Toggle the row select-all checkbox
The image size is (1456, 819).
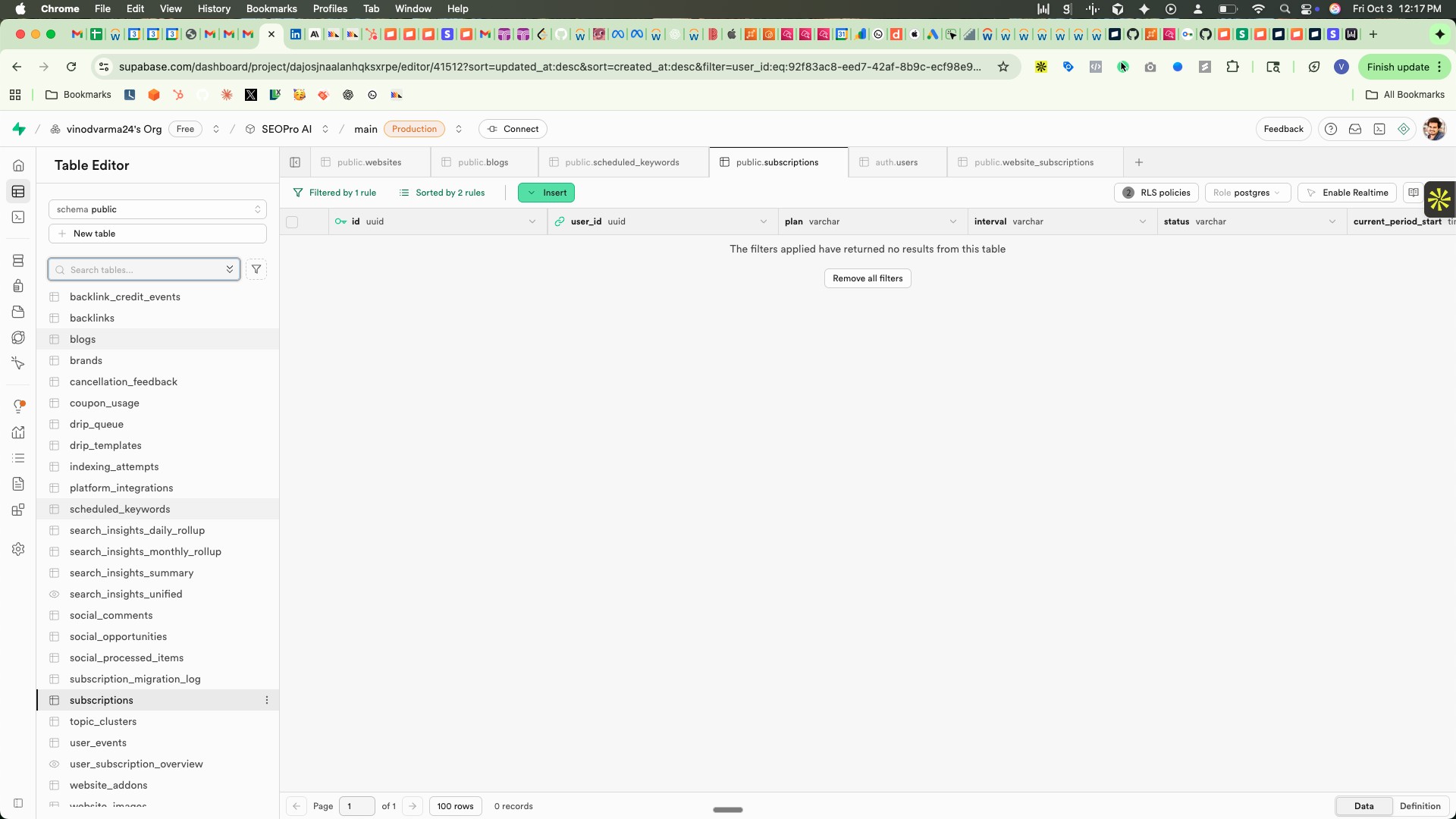(x=292, y=221)
